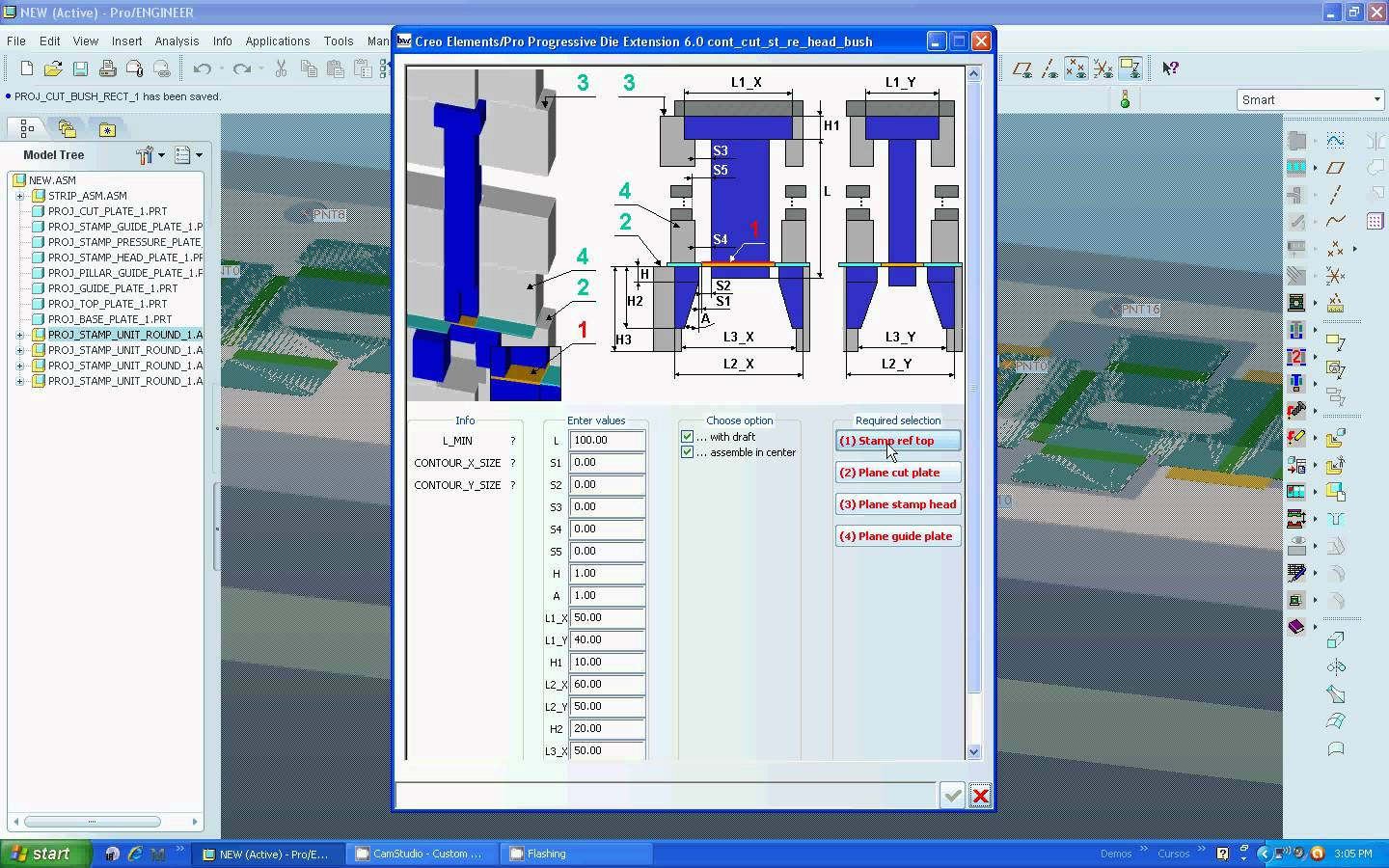Open Model Tree show dropdown arrow
Image resolution: width=1389 pixels, height=868 pixels.
pyautogui.click(x=199, y=154)
